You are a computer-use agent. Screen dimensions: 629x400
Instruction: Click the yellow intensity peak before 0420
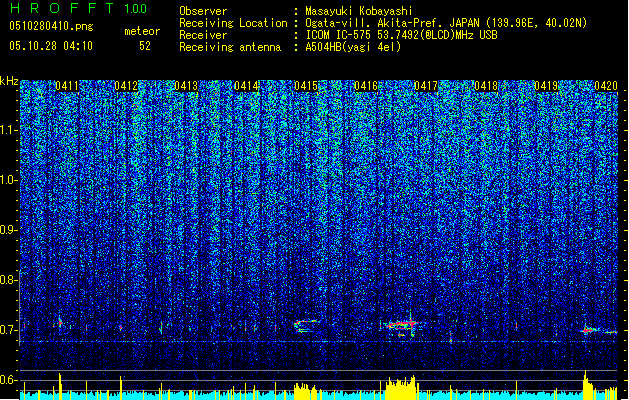pos(587,385)
